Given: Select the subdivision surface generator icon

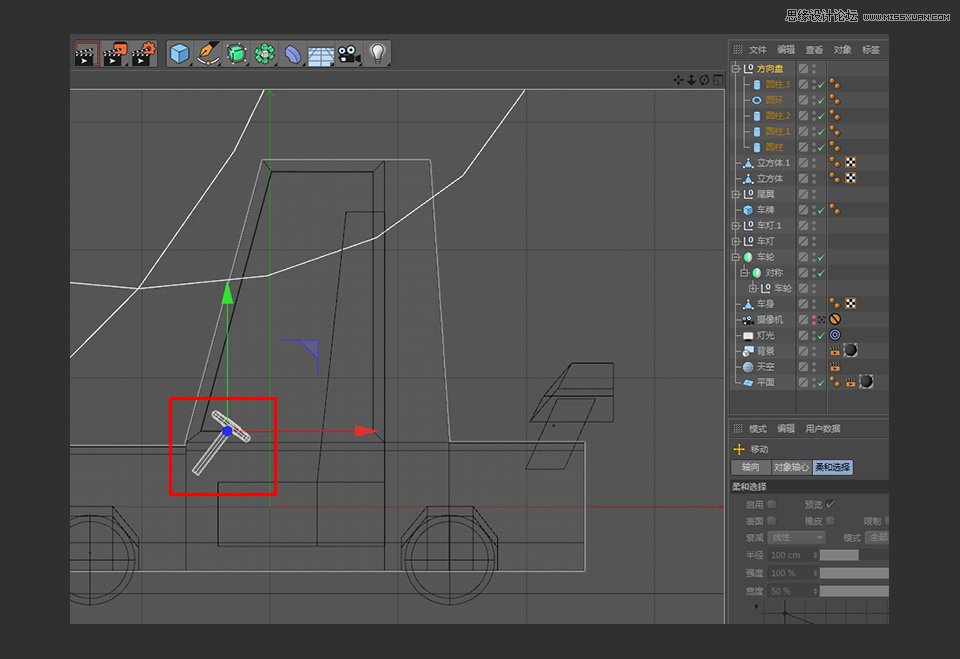Looking at the screenshot, I should pos(238,54).
